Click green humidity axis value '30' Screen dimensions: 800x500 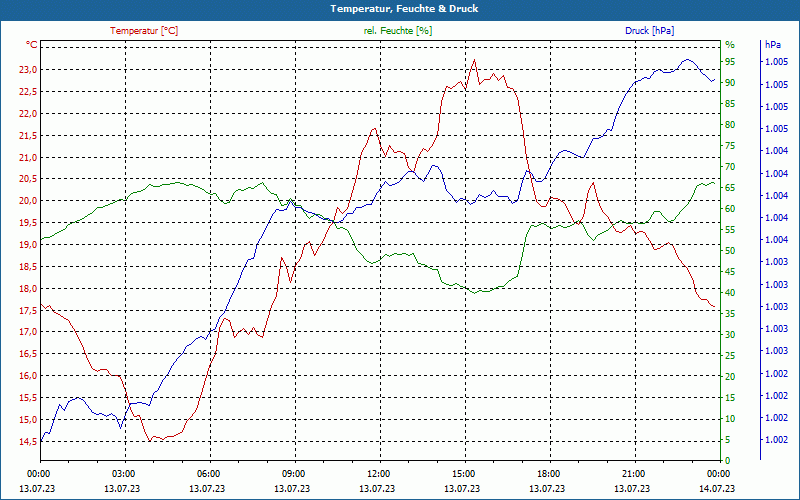point(730,335)
